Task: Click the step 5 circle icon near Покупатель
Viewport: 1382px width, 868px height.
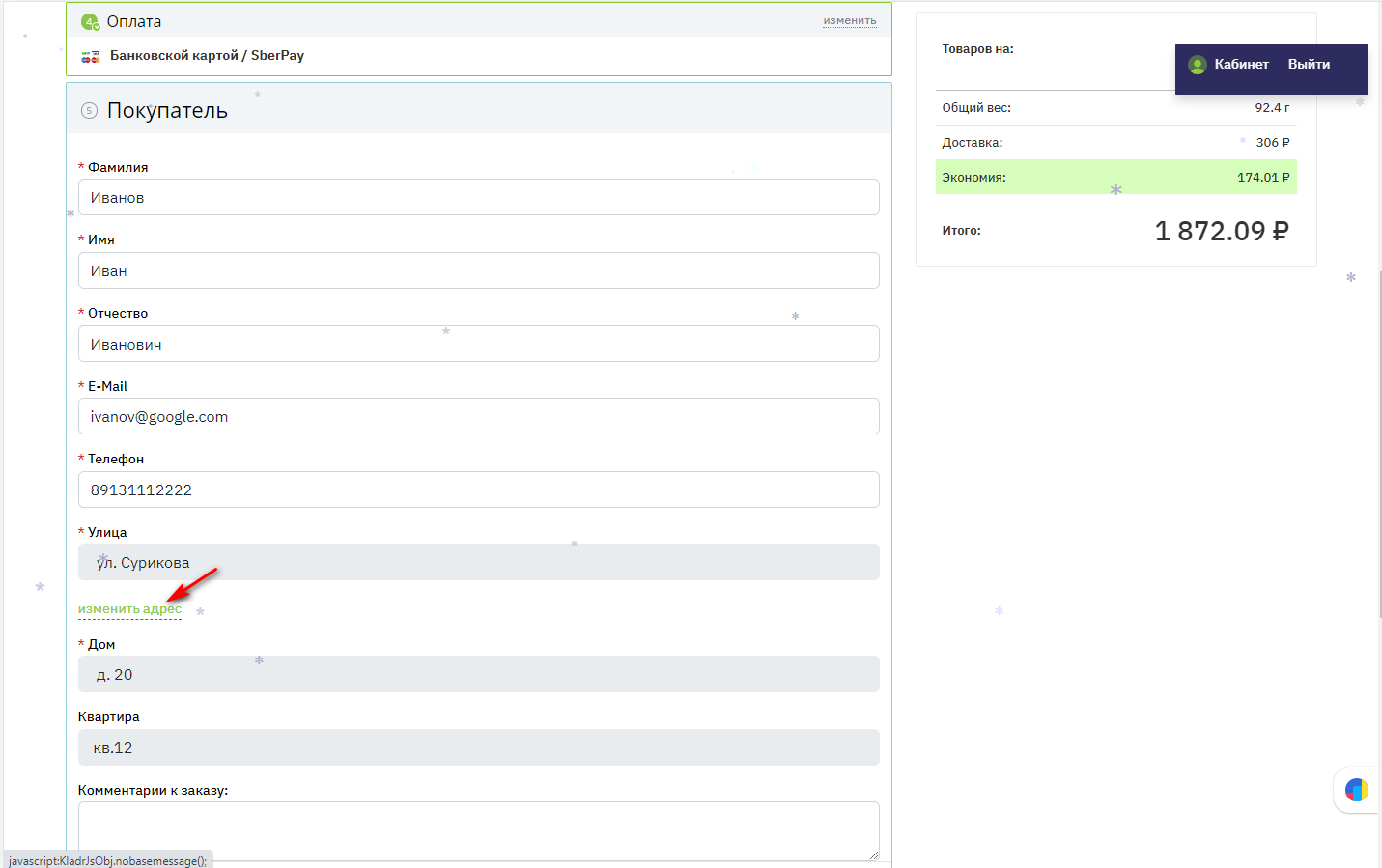Action: point(89,111)
